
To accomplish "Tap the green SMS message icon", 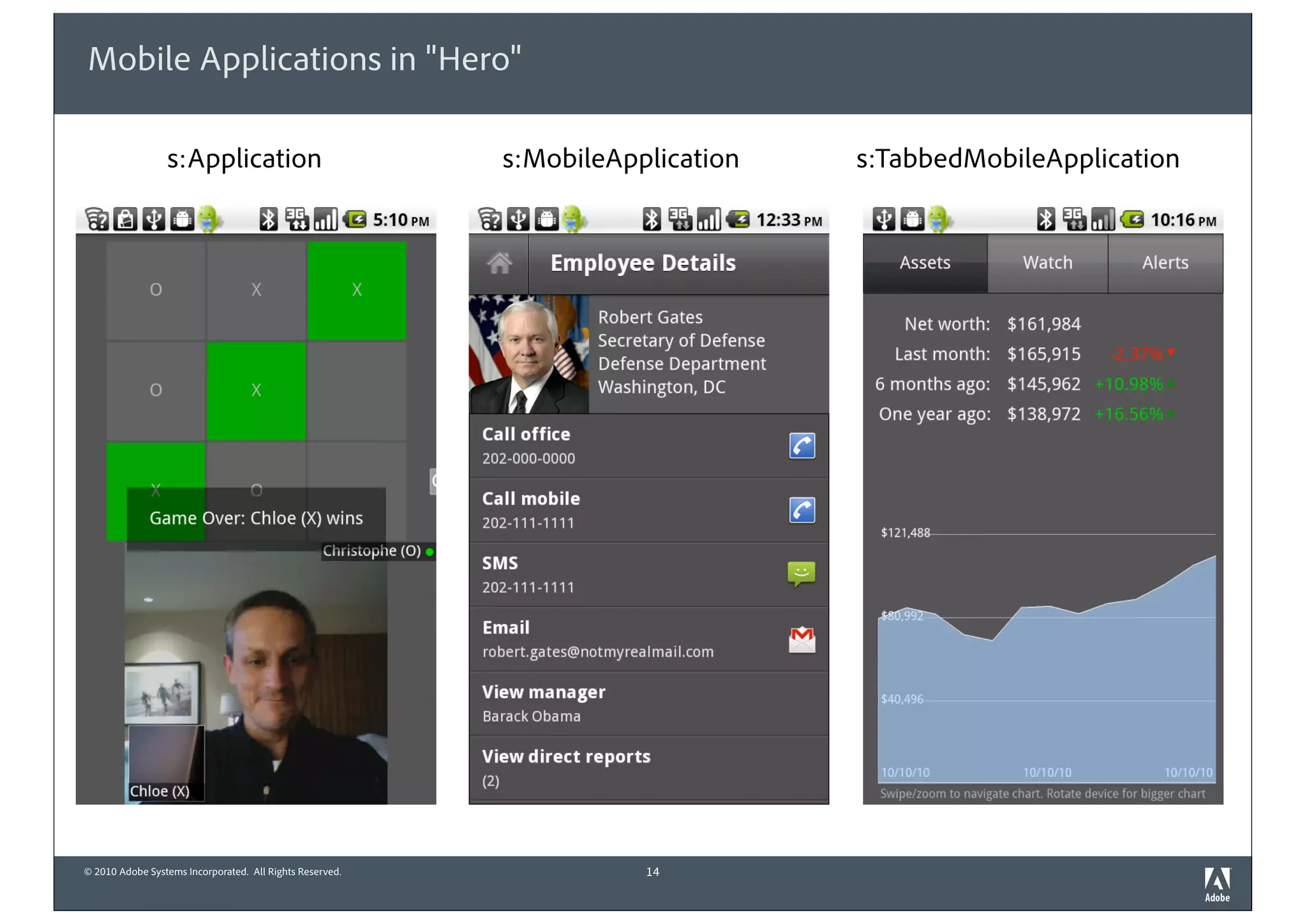I will coord(802,574).
